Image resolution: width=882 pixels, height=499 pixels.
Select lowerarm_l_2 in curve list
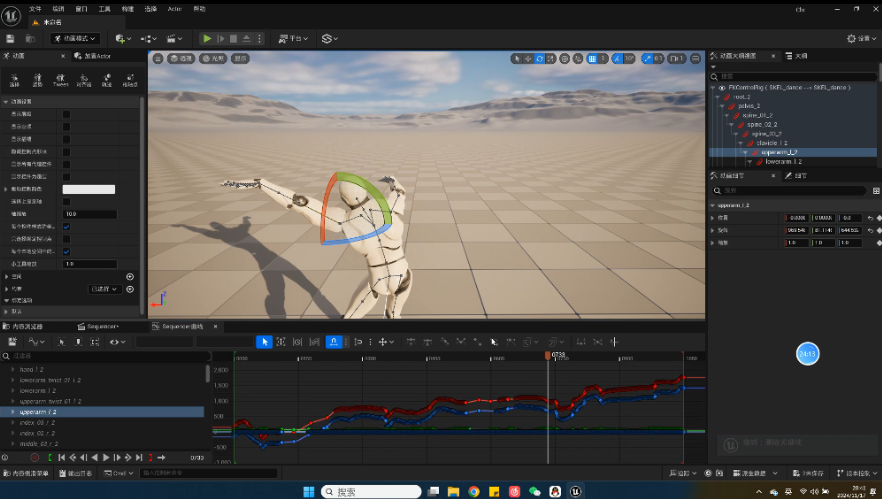[x=38, y=390]
